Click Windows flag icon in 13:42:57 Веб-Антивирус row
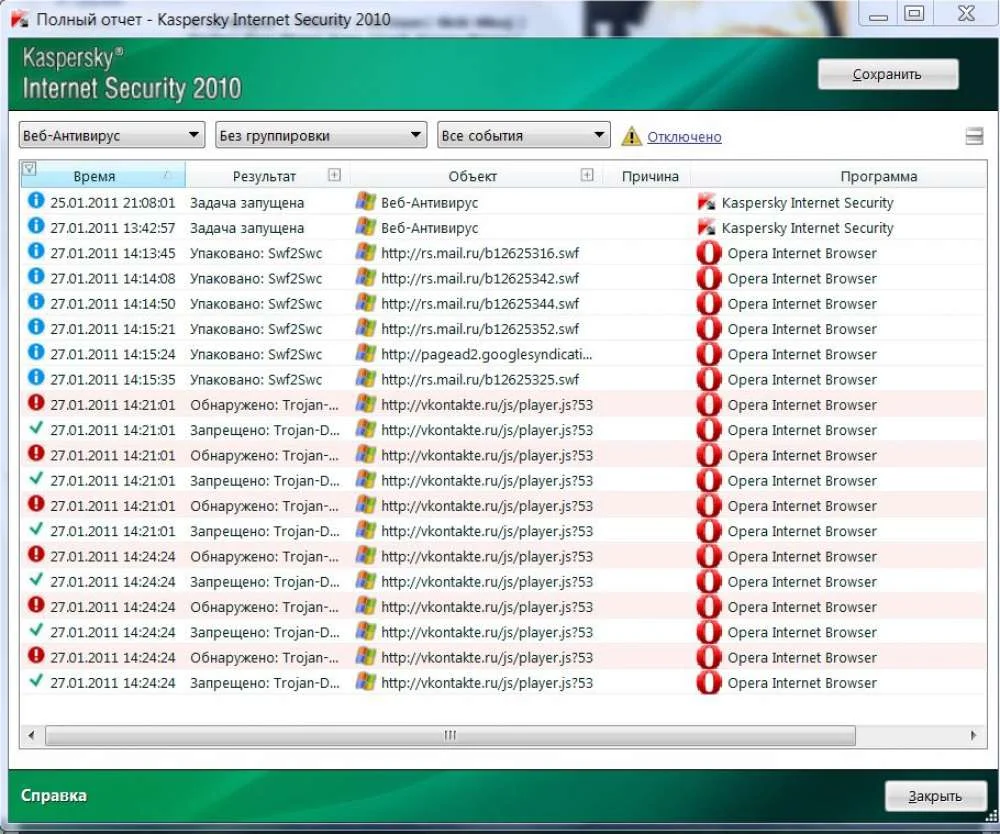 coord(365,226)
